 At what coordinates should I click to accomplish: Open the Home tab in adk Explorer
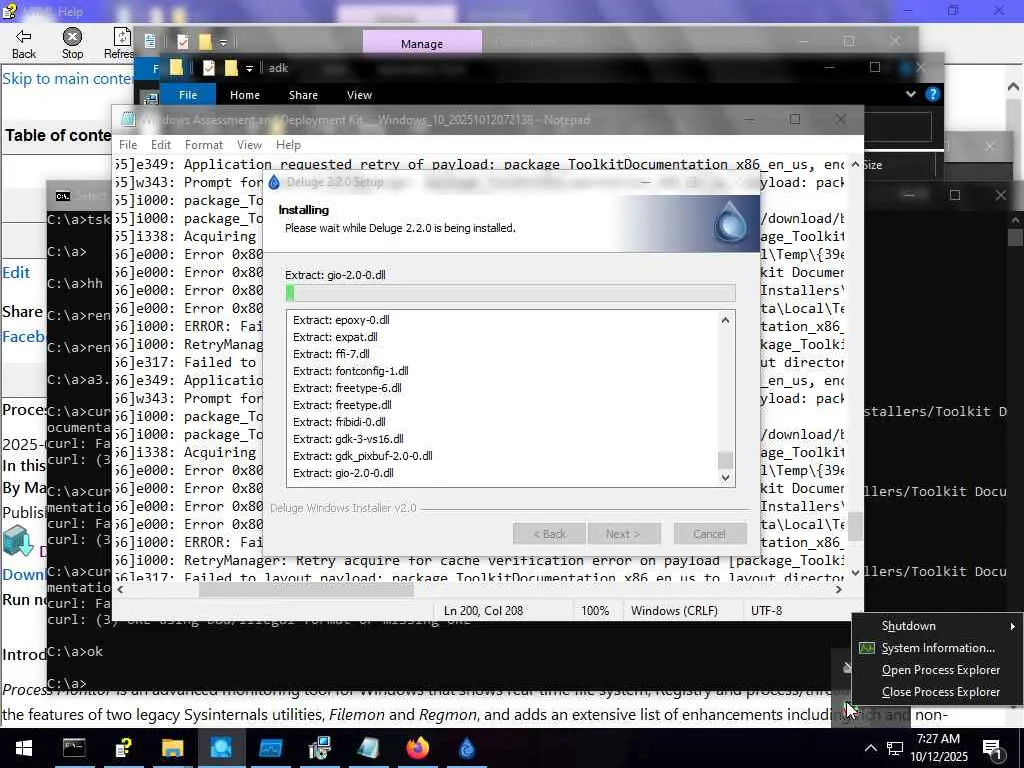click(245, 95)
